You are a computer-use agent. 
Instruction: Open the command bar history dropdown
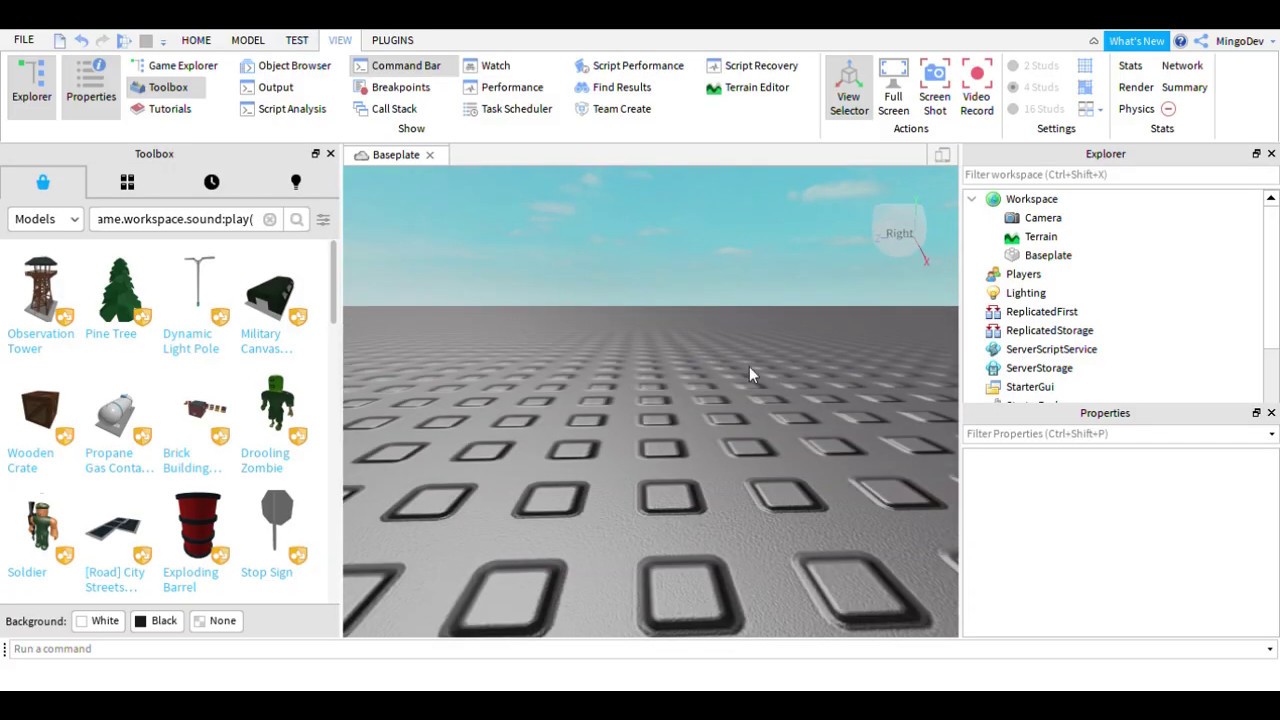click(x=1270, y=649)
